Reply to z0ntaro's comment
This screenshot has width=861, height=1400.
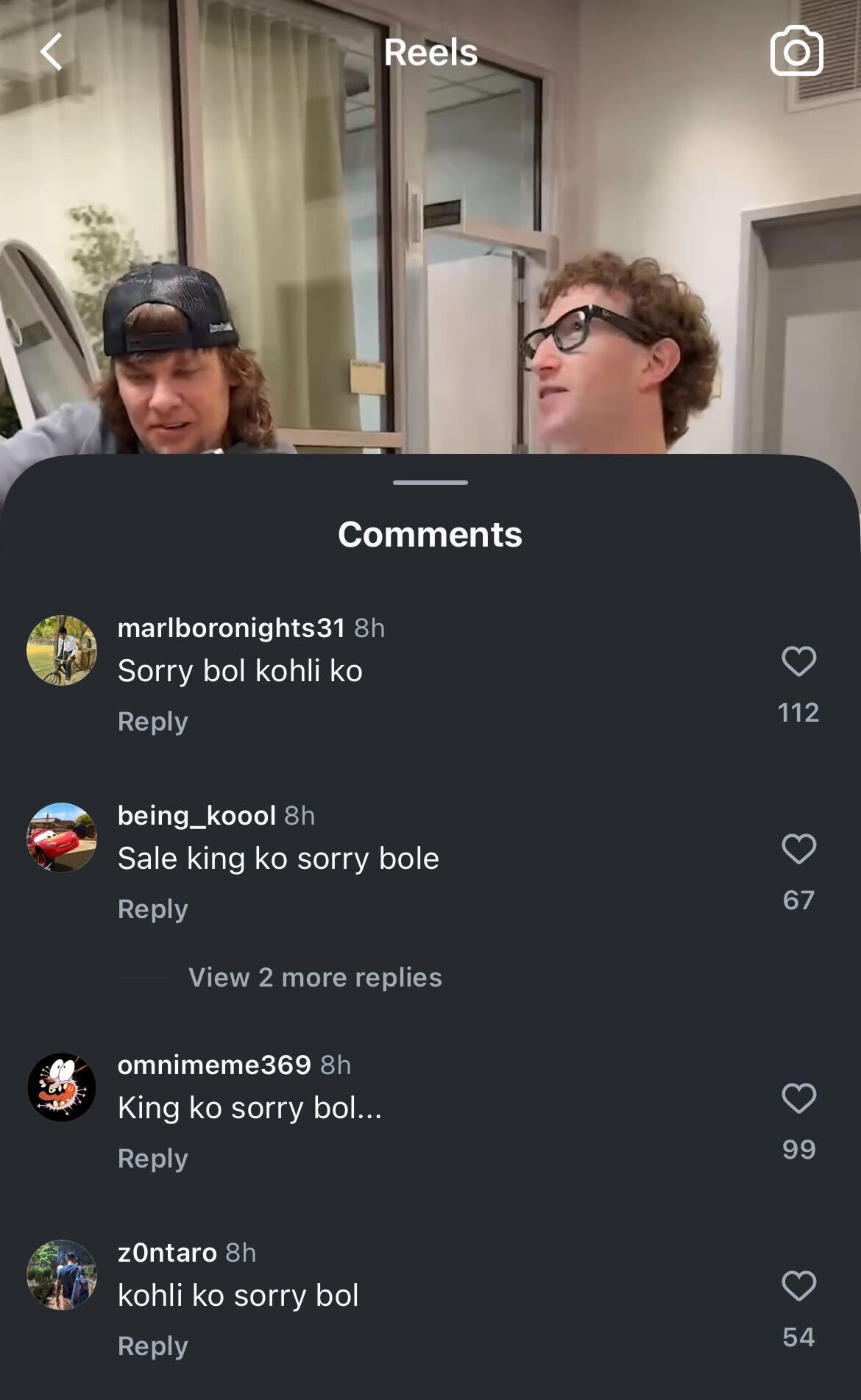[153, 1346]
